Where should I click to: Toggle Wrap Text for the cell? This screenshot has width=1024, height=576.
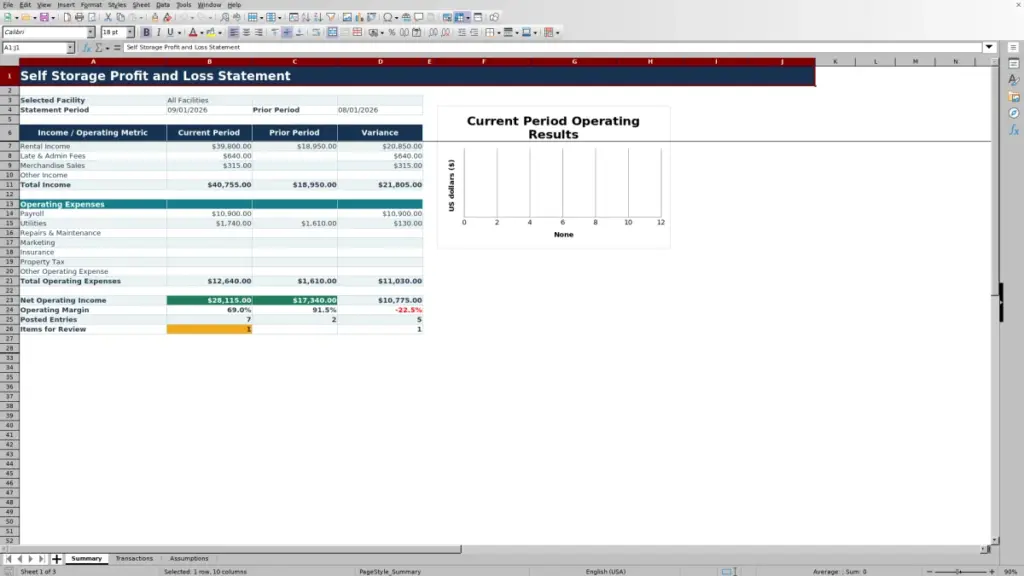[x=316, y=33]
